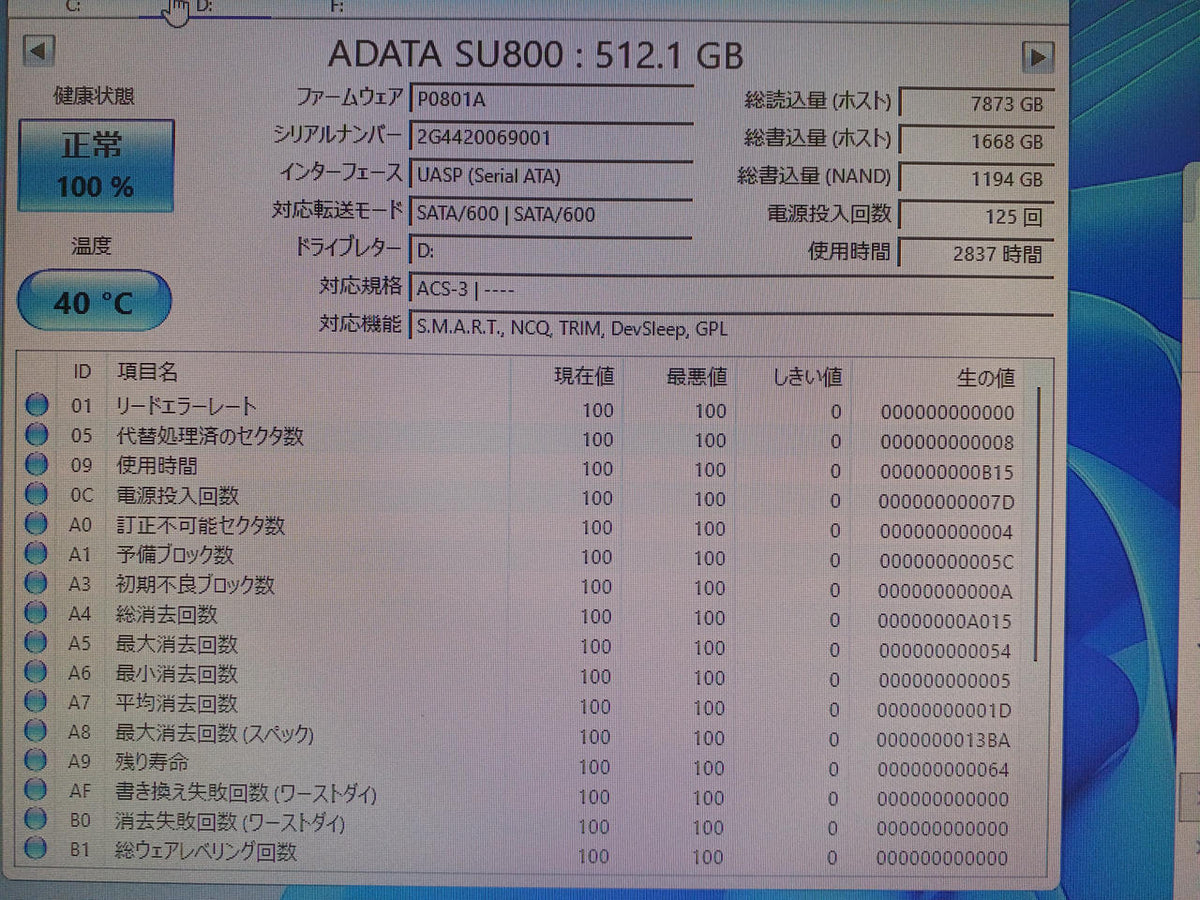
Task: Click the drive letter field D:
Action: click(x=551, y=250)
